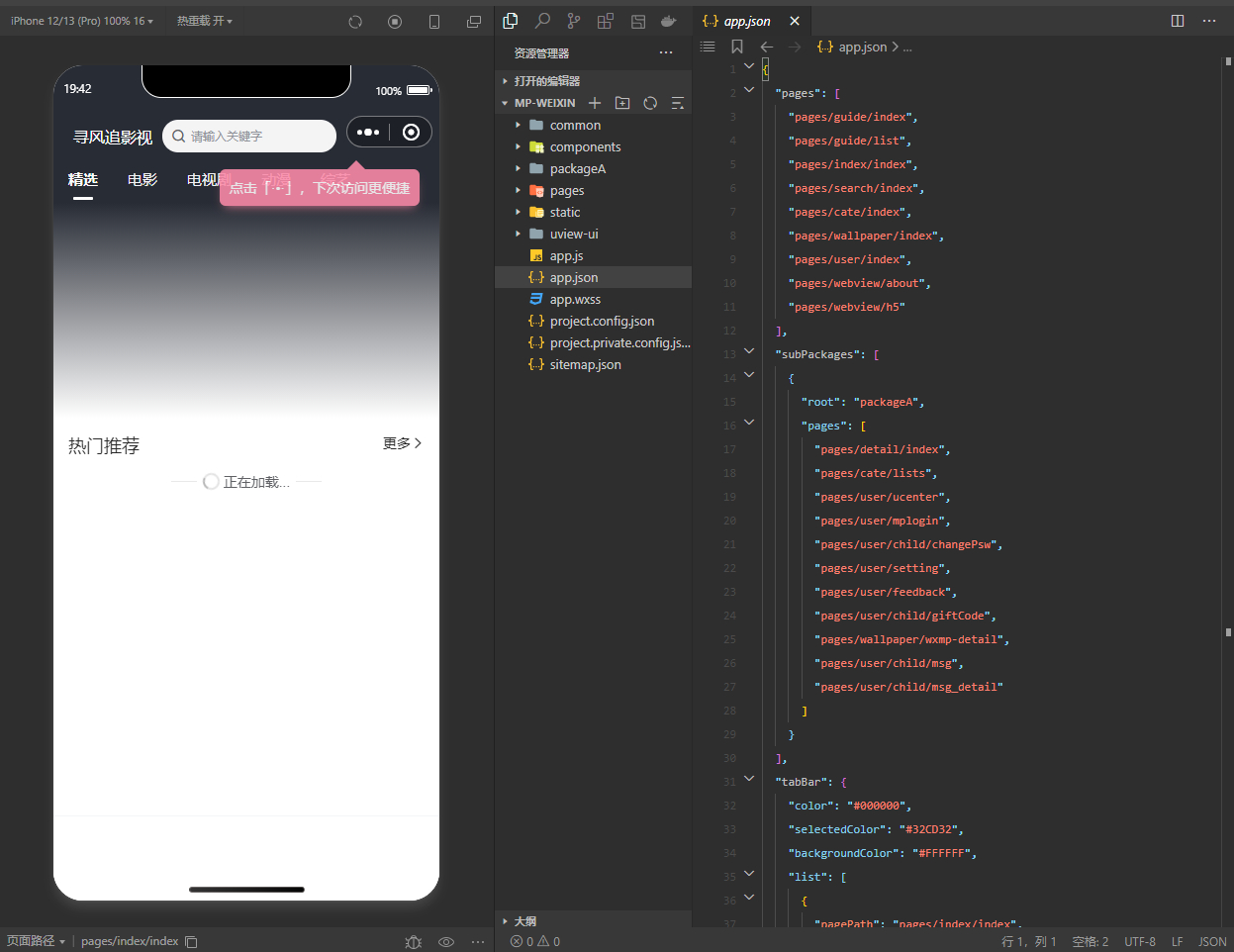Click the 更多 link beside 热门推荐
The height and width of the screenshot is (952, 1234).
pos(402,443)
